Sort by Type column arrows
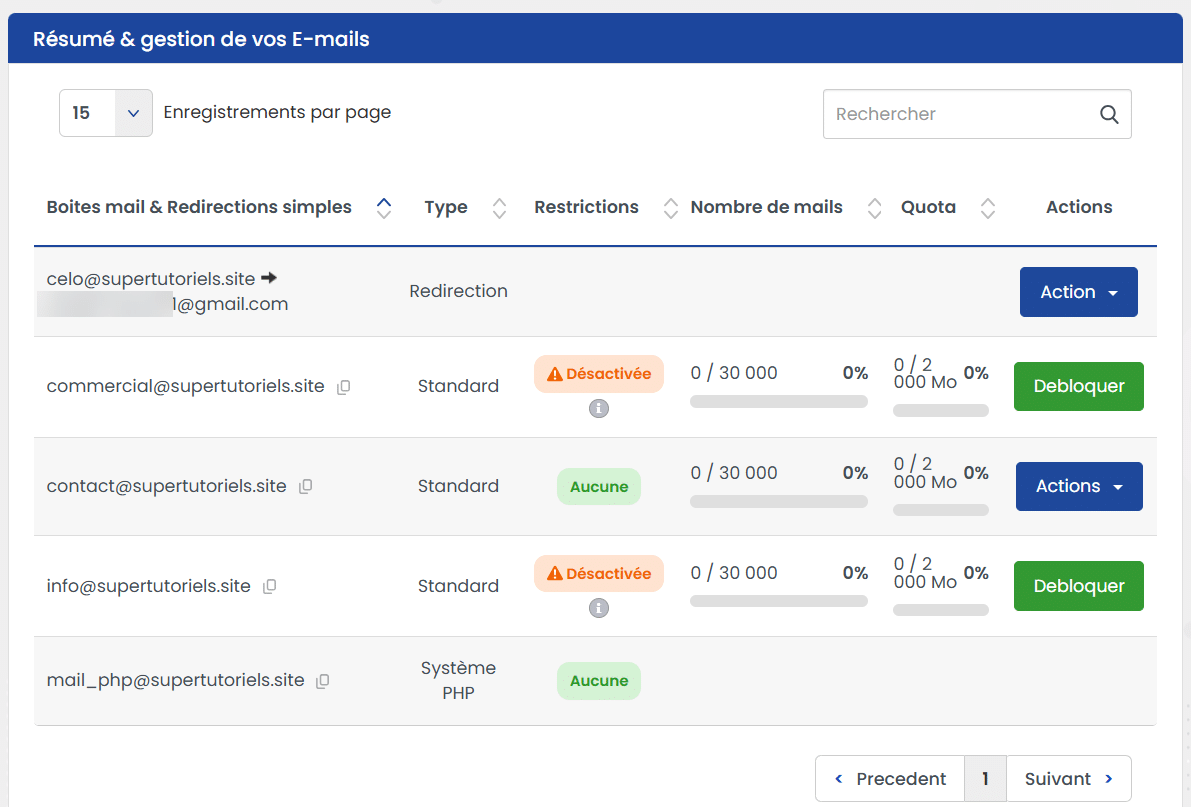The width and height of the screenshot is (1191, 807). click(x=499, y=208)
